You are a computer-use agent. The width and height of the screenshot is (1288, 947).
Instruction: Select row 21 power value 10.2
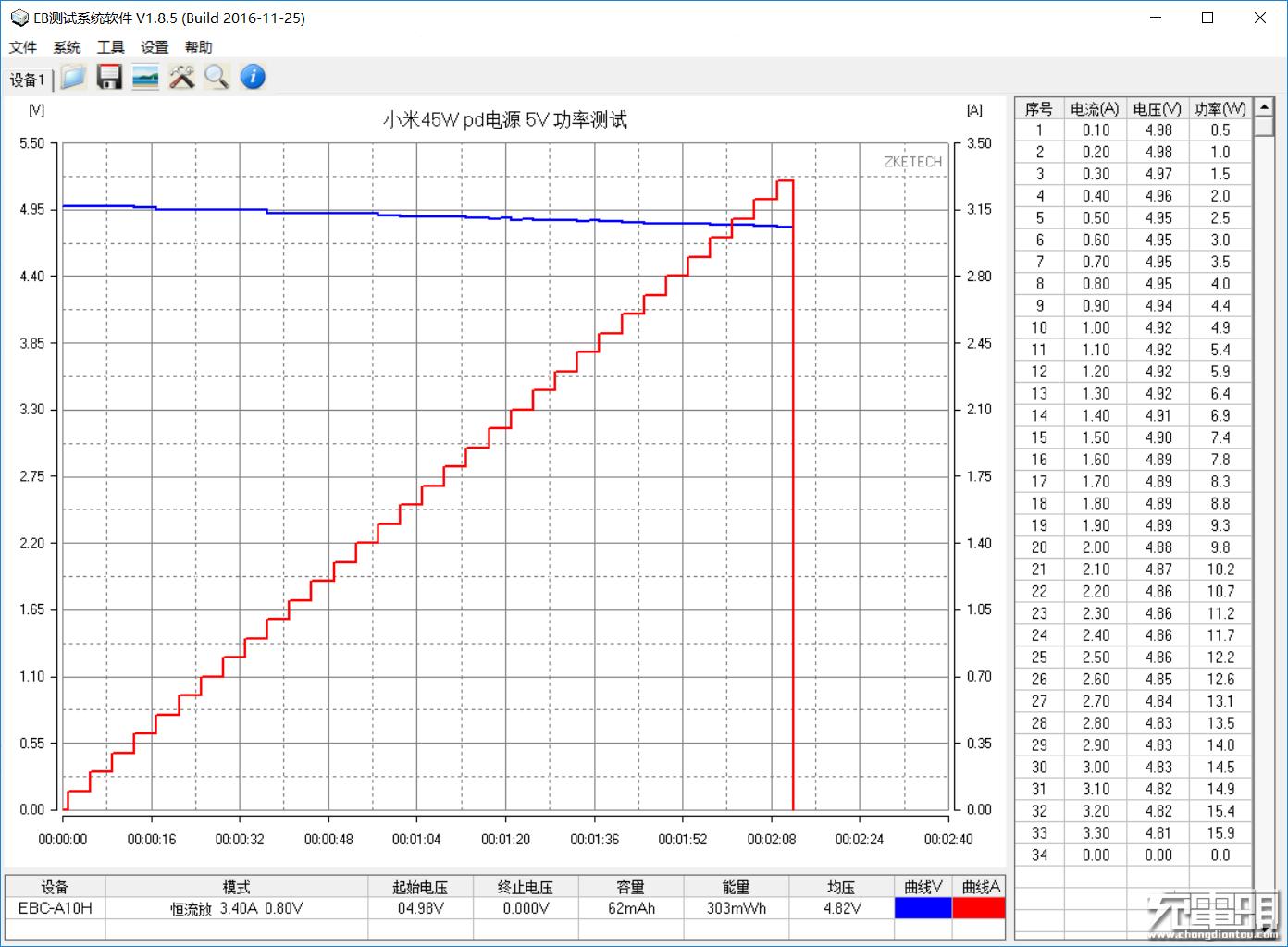point(1220,570)
